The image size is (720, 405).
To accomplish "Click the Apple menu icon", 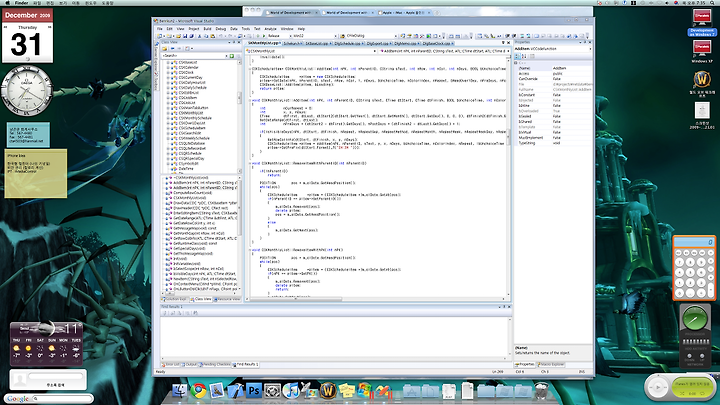I will [x=7, y=3].
